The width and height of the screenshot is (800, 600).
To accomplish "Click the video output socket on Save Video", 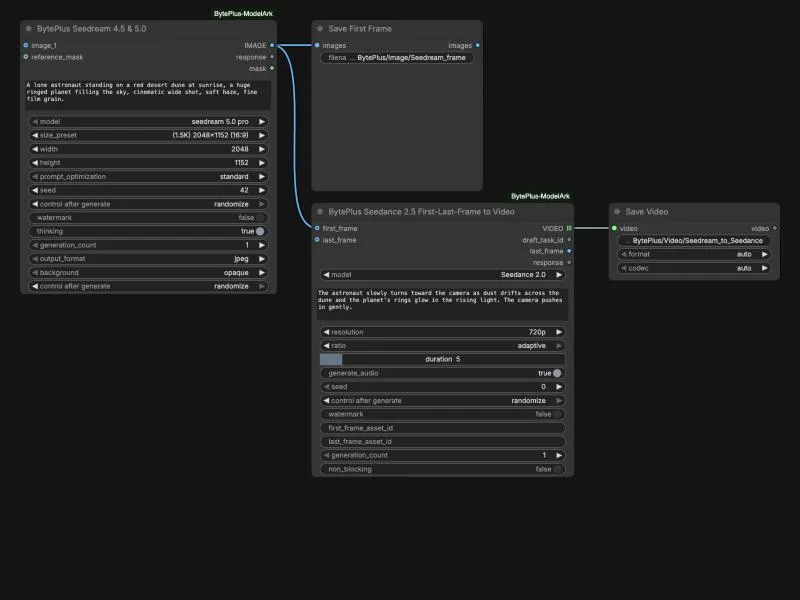I will pyautogui.click(x=774, y=228).
